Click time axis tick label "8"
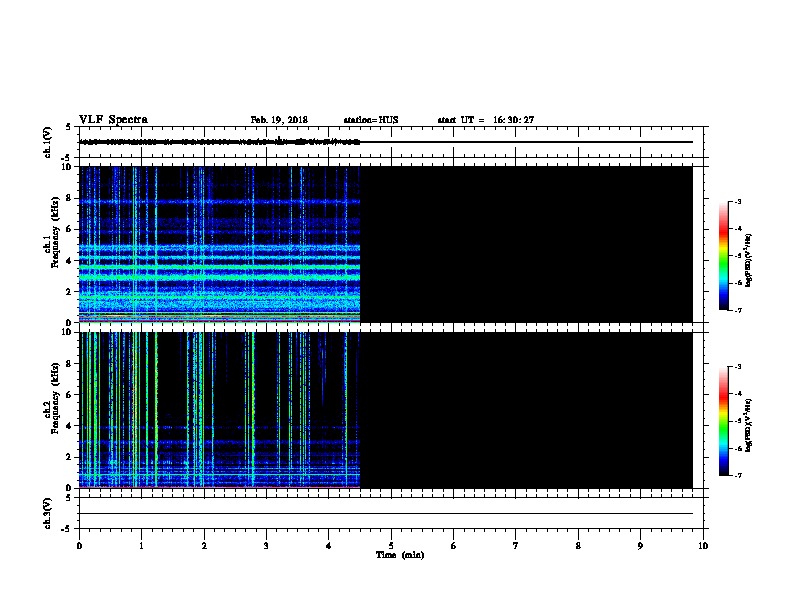This screenshot has height=612, width=792. coord(578,545)
